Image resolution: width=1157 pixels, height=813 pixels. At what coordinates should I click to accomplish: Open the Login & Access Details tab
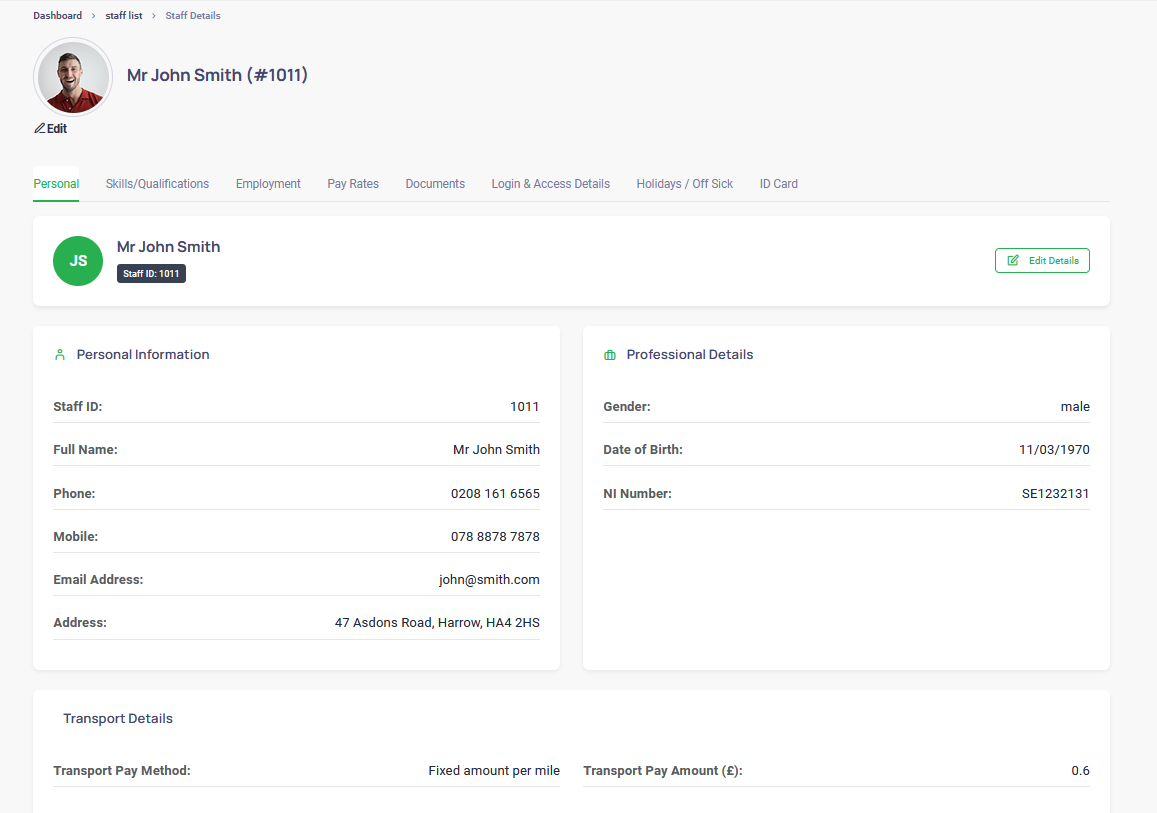[550, 183]
